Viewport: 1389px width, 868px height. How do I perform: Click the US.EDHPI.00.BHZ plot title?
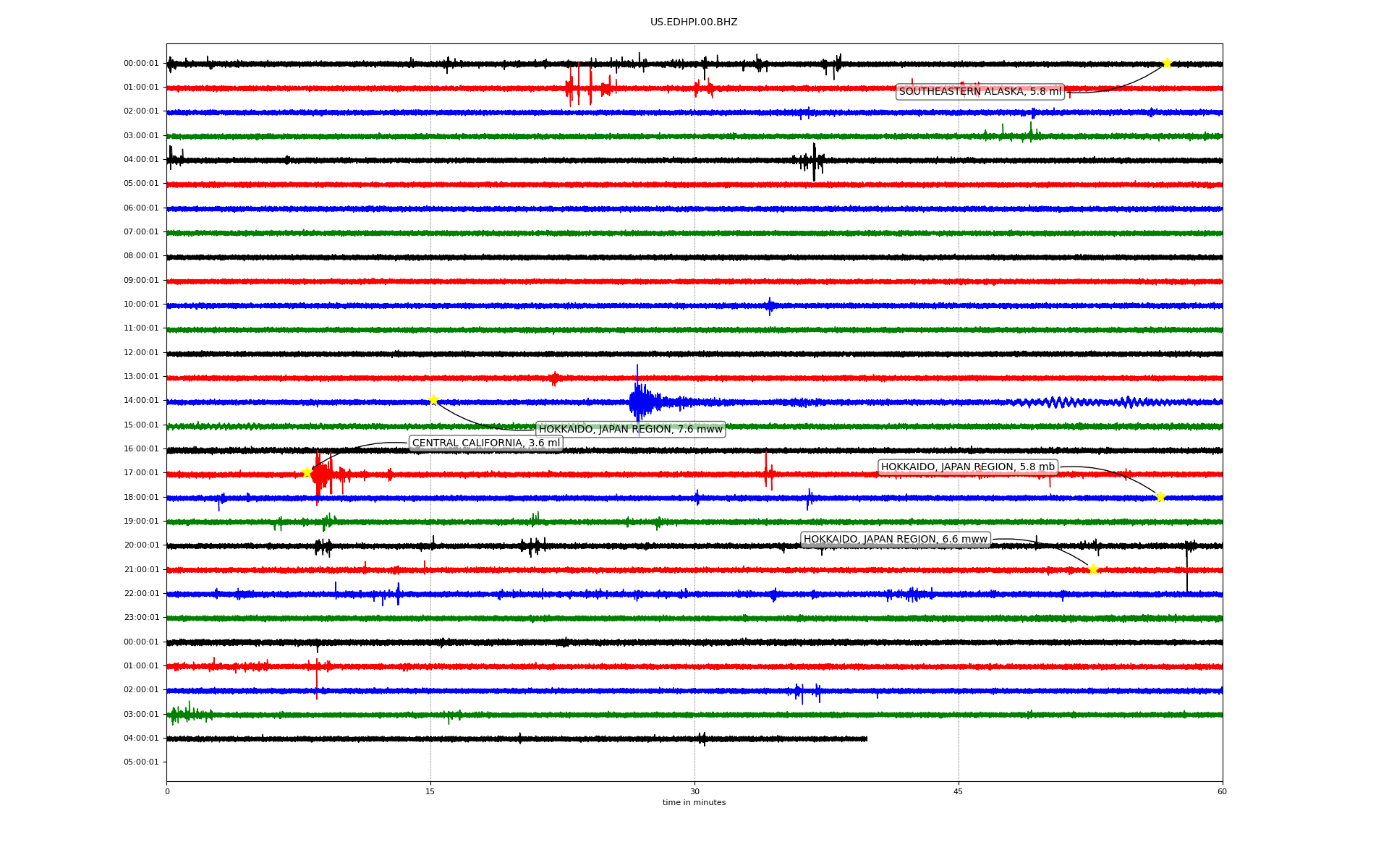(x=693, y=22)
